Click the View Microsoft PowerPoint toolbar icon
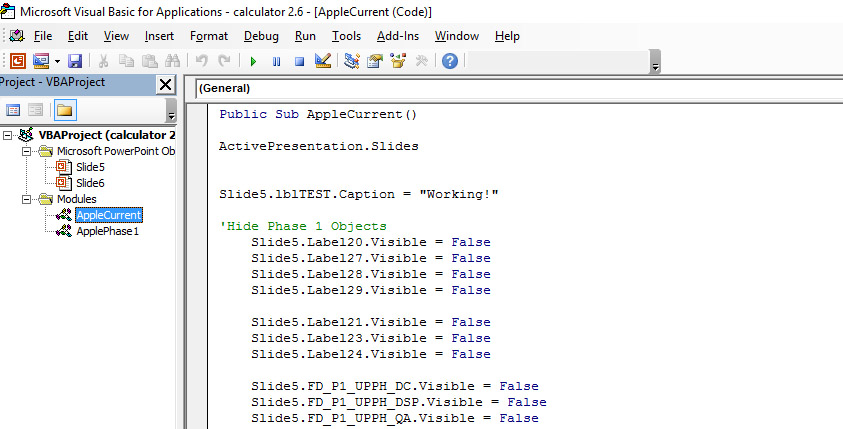 [18, 61]
